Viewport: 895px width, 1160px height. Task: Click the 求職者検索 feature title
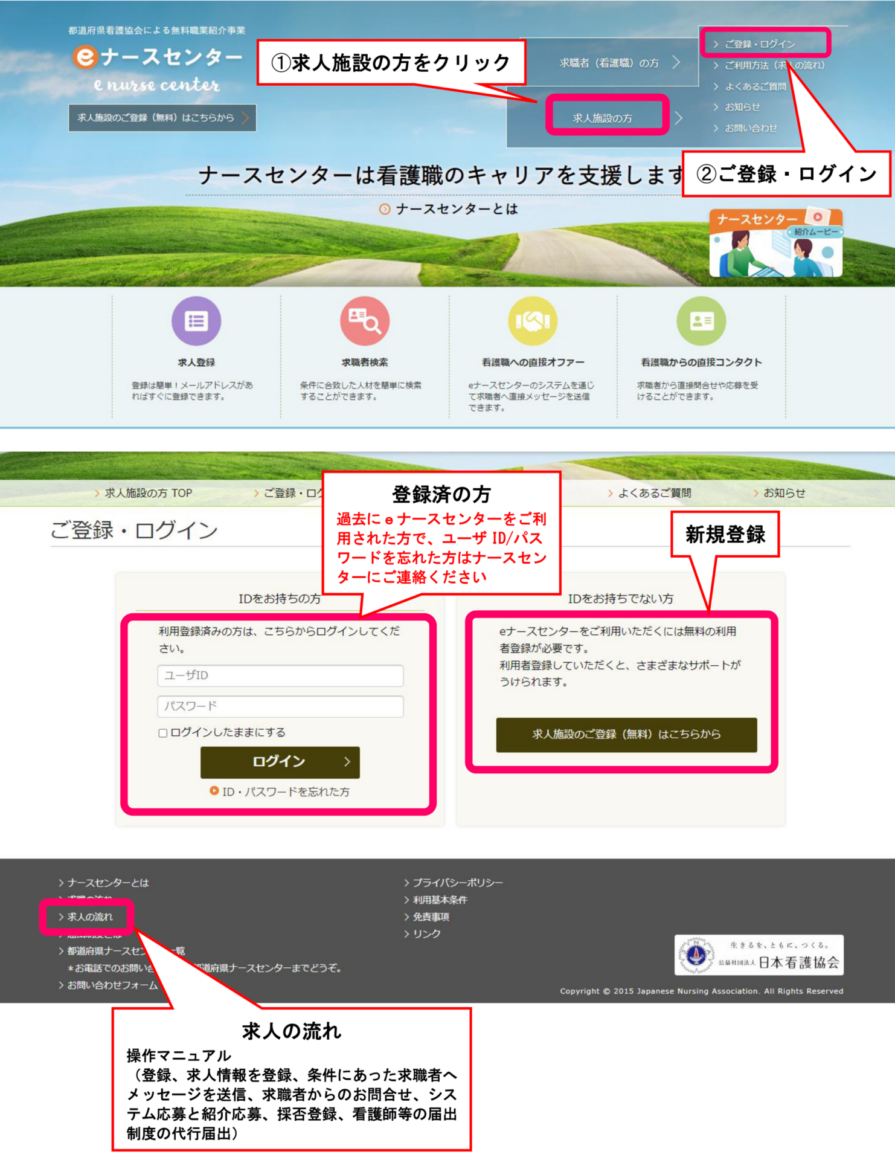[x=365, y=362]
